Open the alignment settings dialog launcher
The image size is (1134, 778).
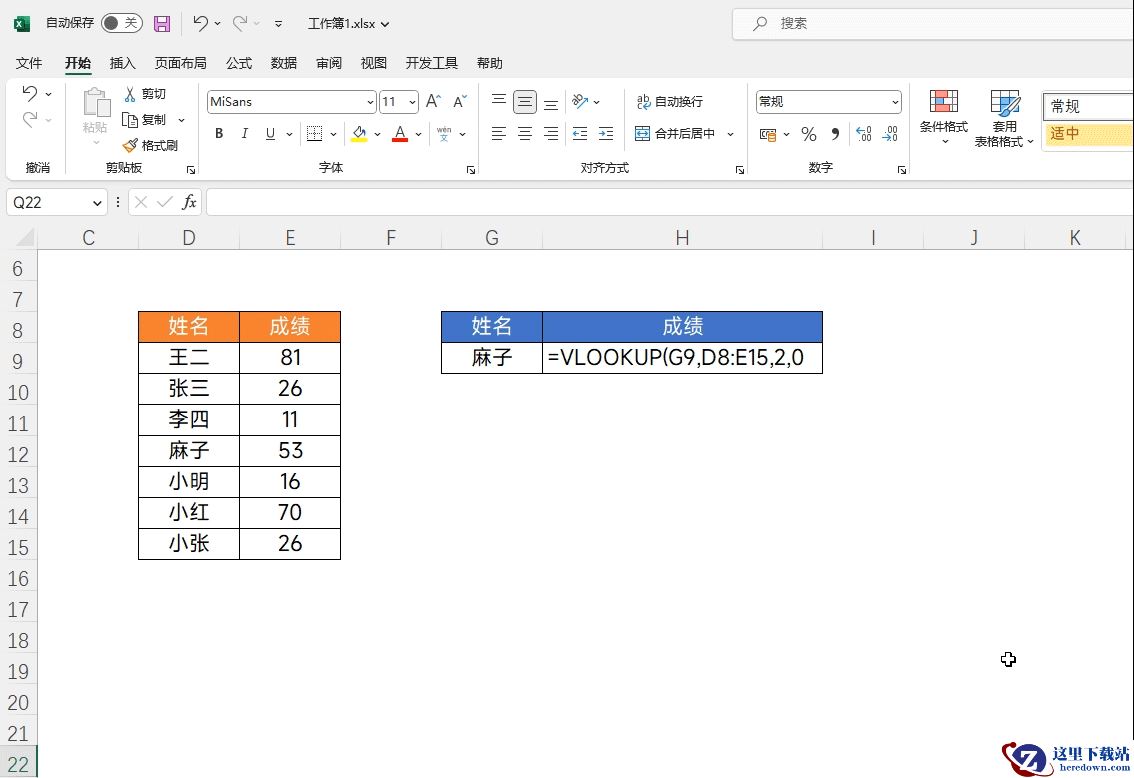[x=740, y=170]
